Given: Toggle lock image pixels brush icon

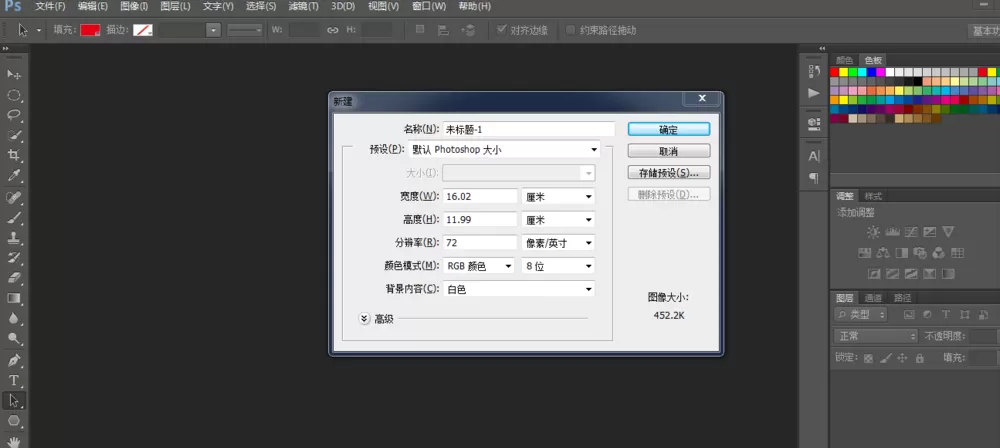Looking at the screenshot, I should [x=885, y=359].
